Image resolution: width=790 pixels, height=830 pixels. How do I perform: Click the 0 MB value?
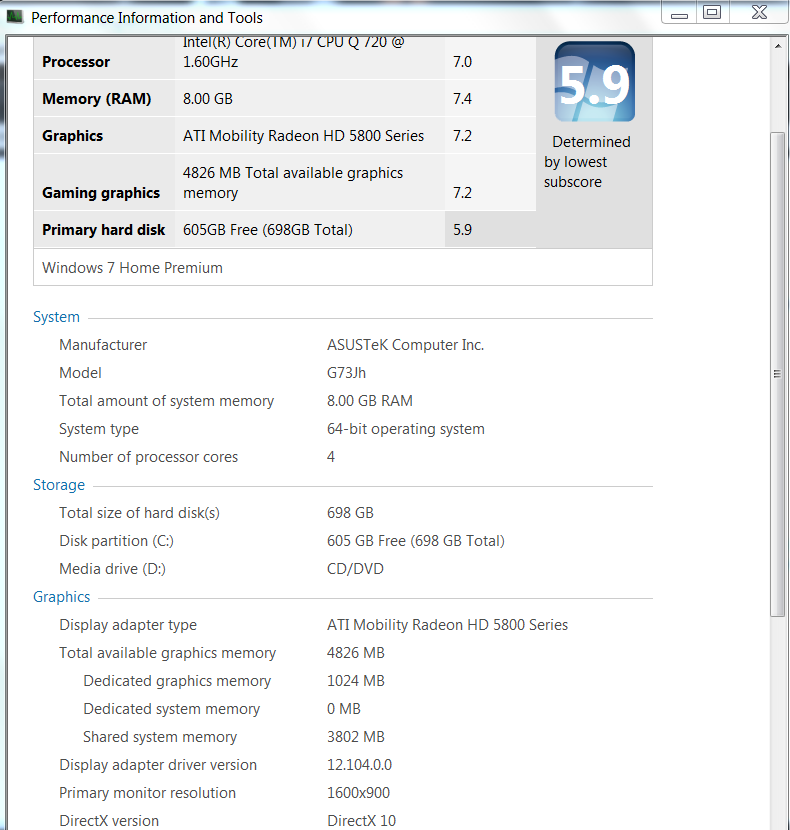[344, 709]
